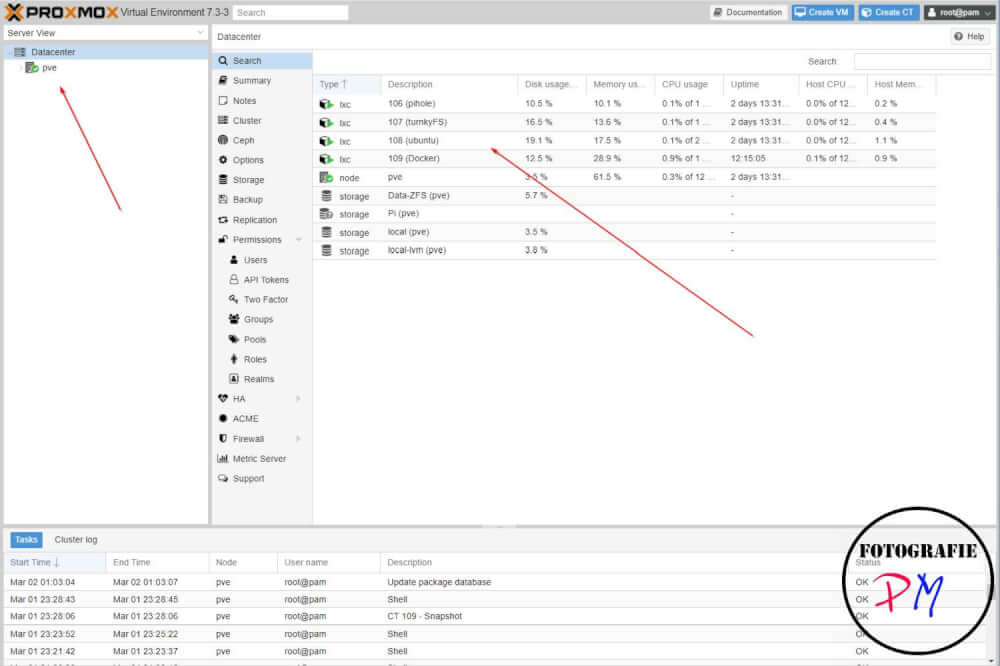The width and height of the screenshot is (1000, 666).
Task: Sort by the CPU usage column header
Action: point(689,84)
